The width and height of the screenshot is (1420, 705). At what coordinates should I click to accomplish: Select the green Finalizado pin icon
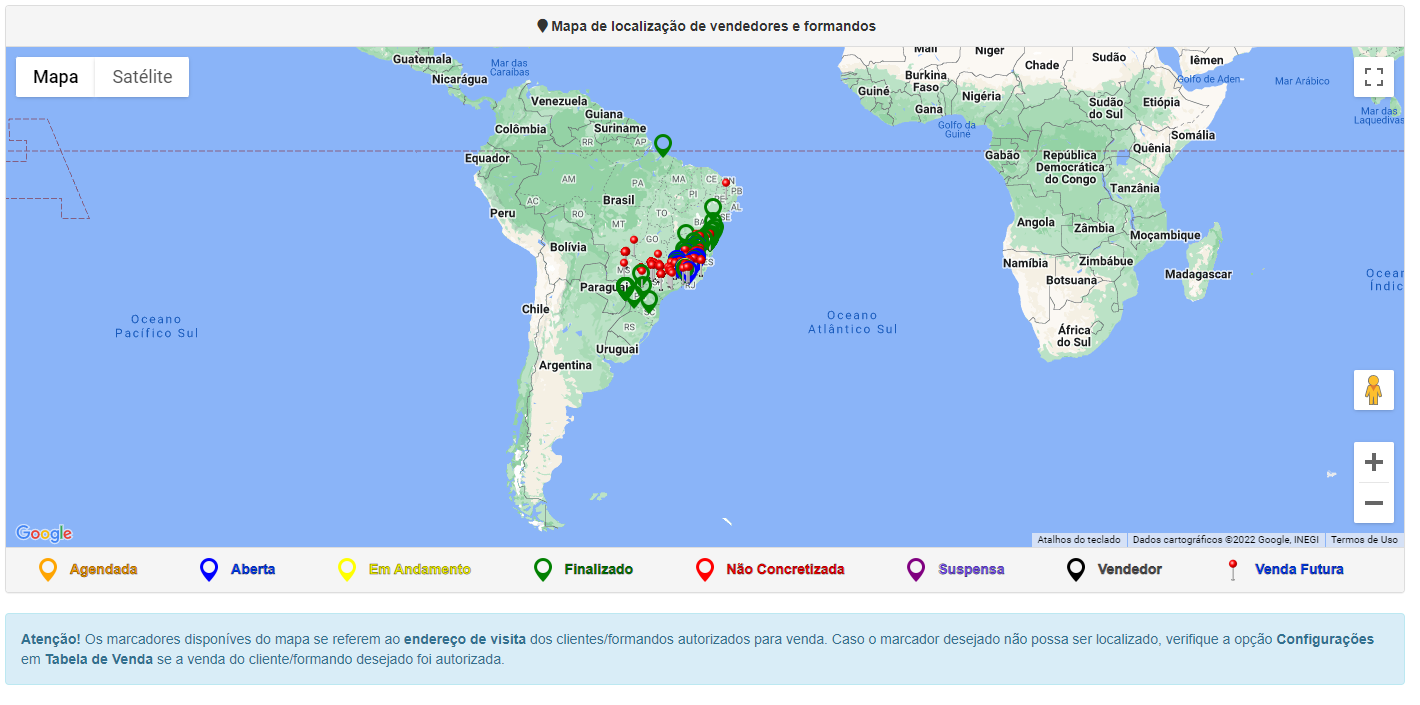click(545, 568)
